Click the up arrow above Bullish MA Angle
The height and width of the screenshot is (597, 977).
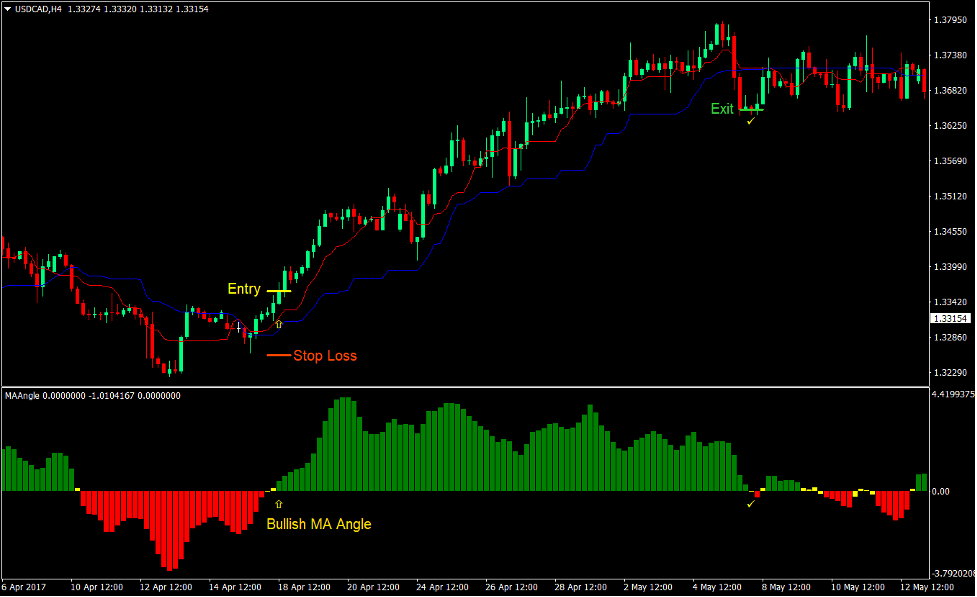point(279,505)
